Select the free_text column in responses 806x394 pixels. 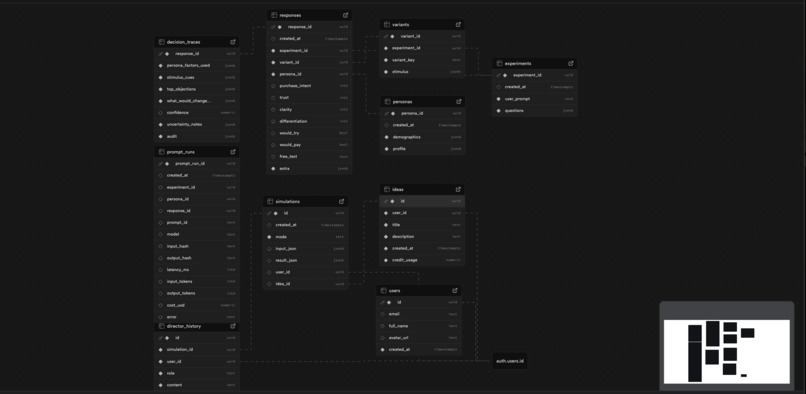(309, 156)
